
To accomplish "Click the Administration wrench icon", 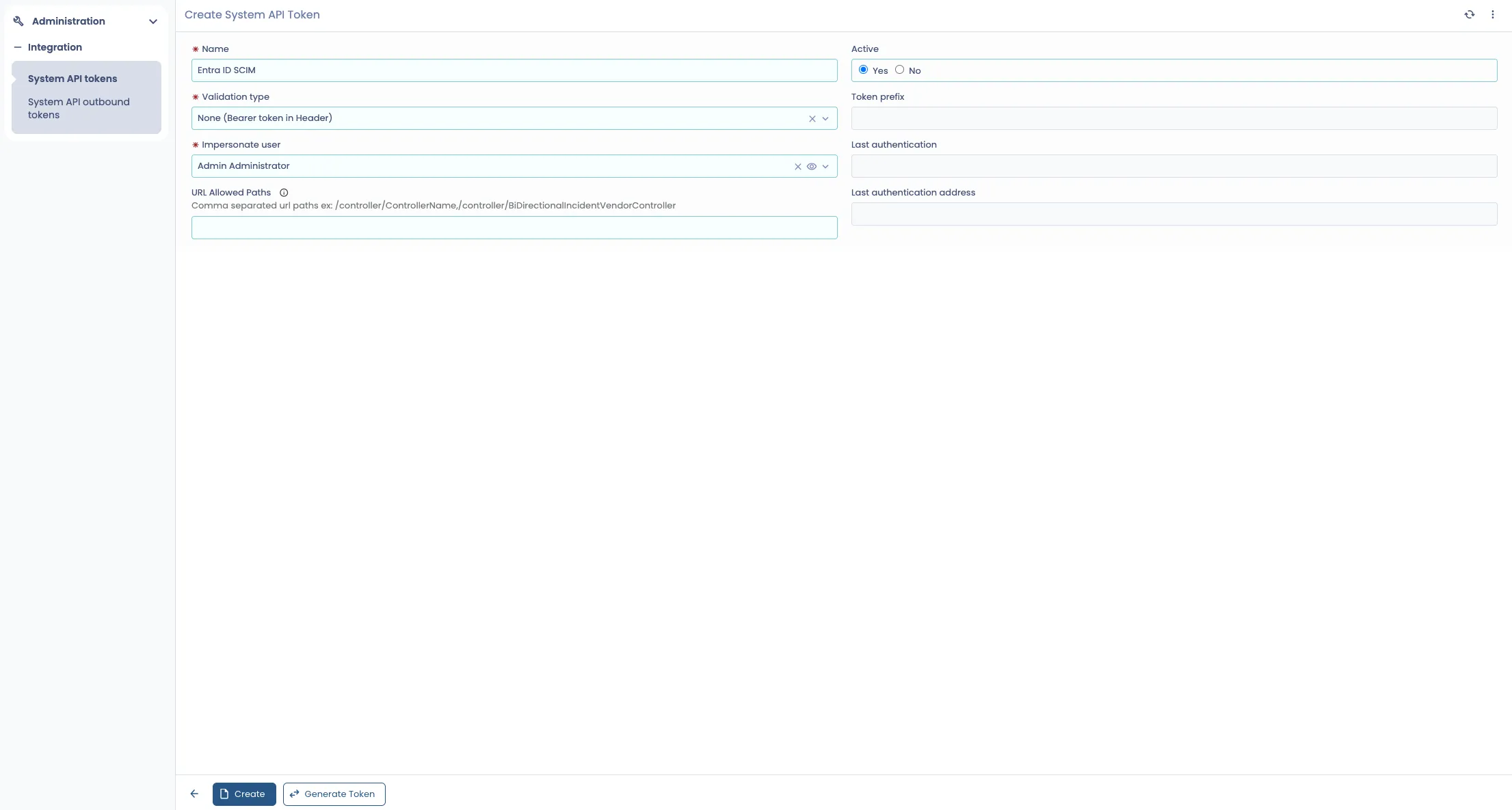I will tap(18, 21).
